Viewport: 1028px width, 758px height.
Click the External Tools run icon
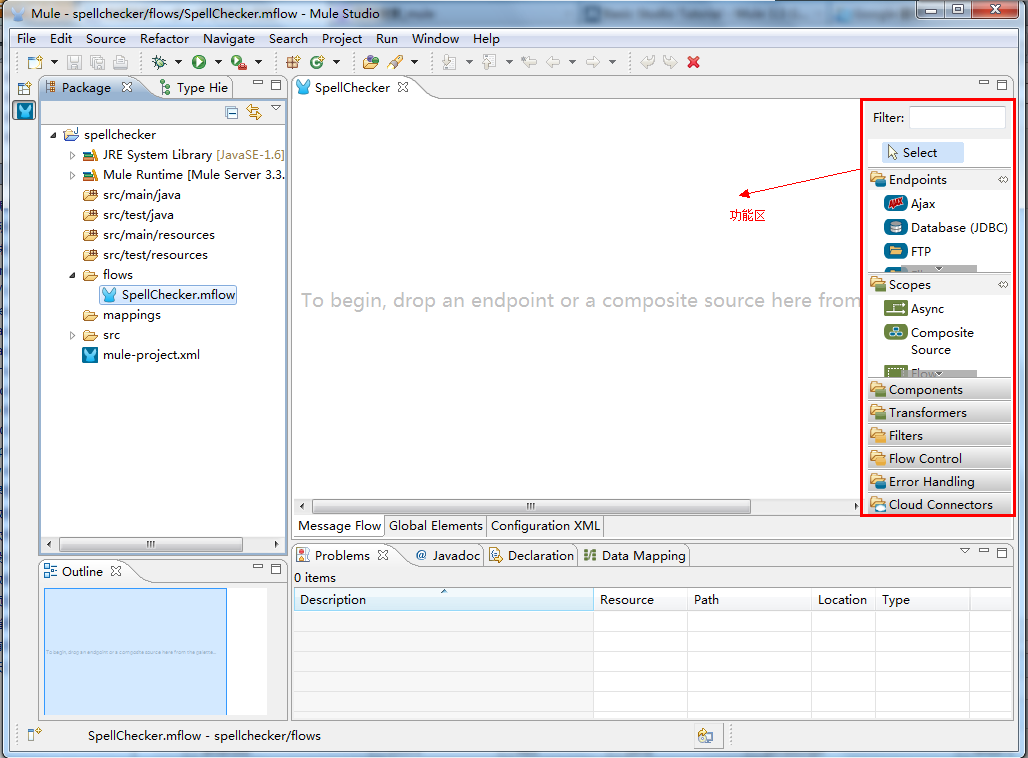(239, 62)
